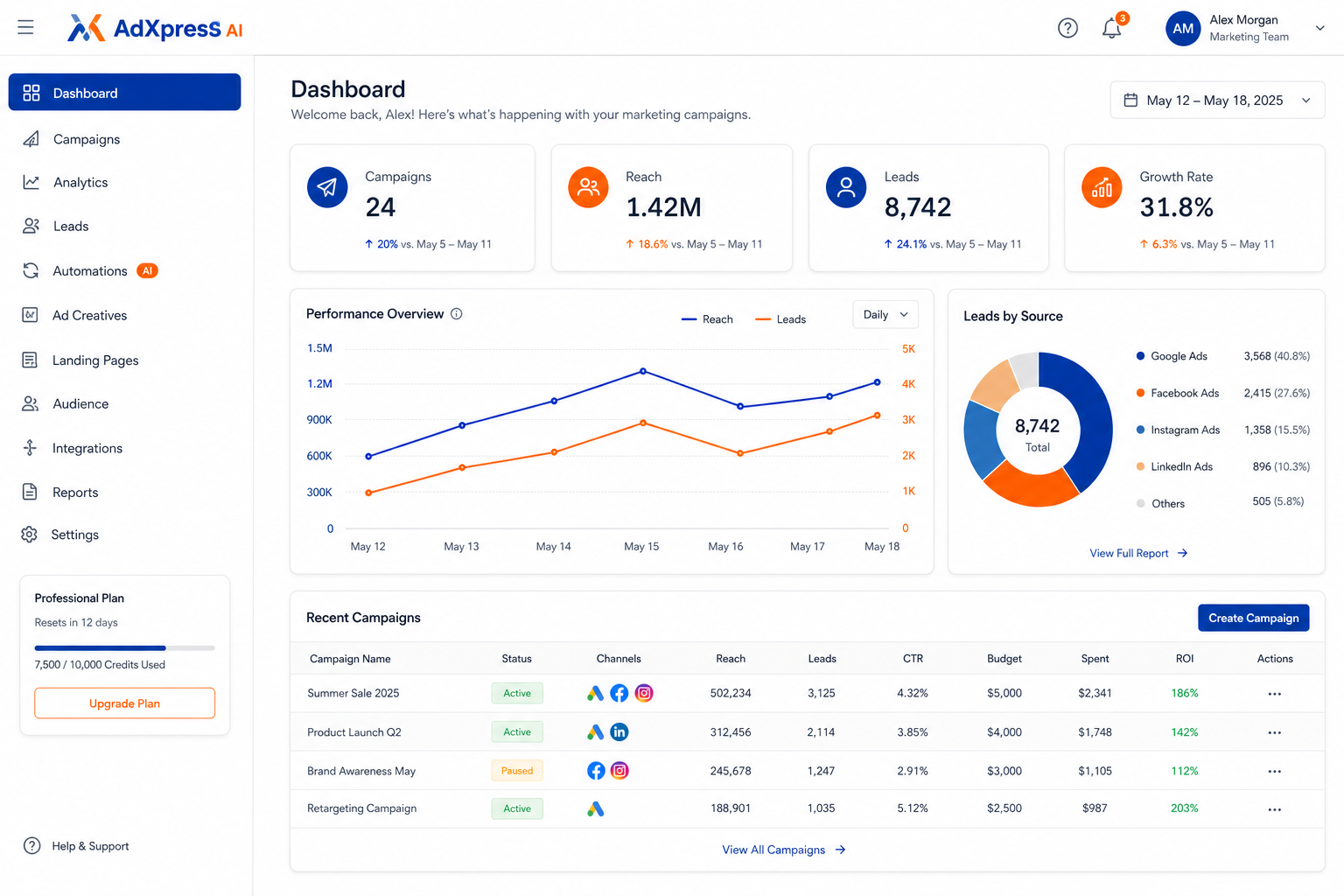Open the hamburger menu icon
1344x896 pixels.
tap(25, 28)
